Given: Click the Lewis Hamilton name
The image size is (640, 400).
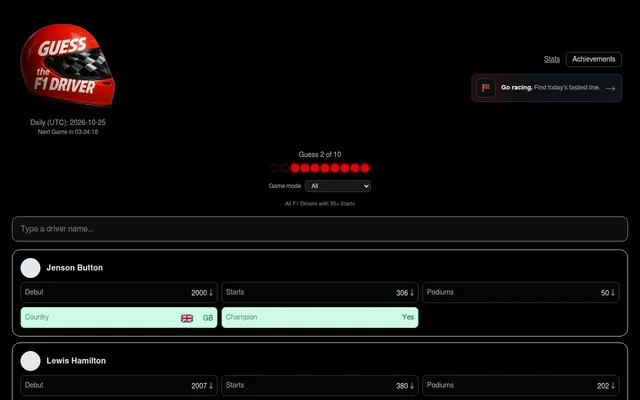Looking at the screenshot, I should tap(76, 361).
